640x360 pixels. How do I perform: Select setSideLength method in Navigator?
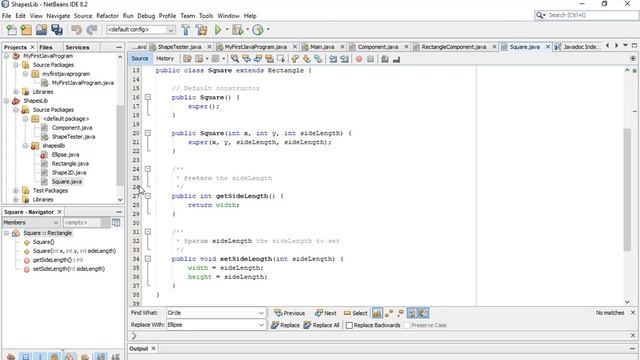pyautogui.click(x=69, y=269)
